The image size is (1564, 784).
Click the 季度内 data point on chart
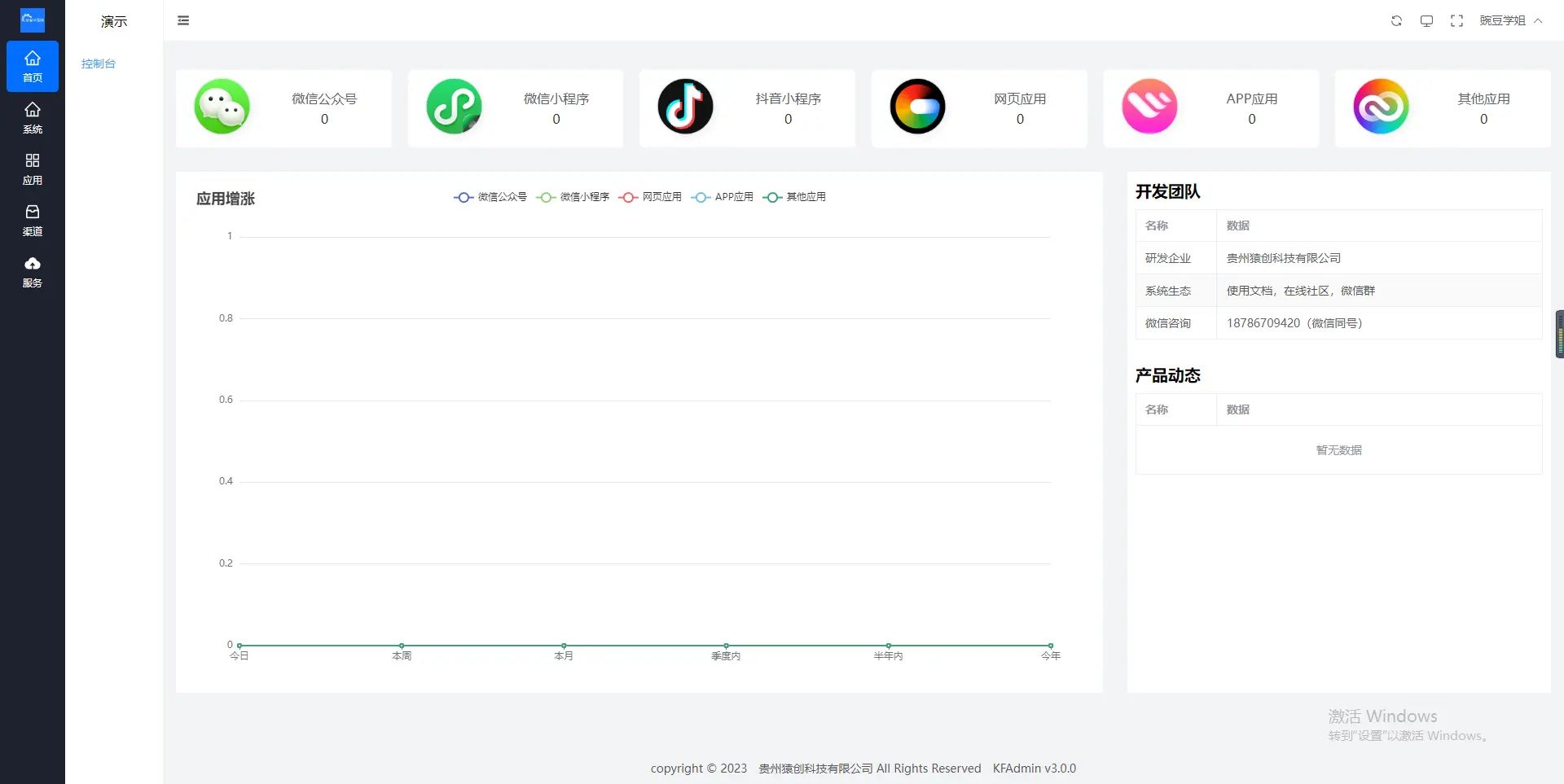tap(726, 646)
